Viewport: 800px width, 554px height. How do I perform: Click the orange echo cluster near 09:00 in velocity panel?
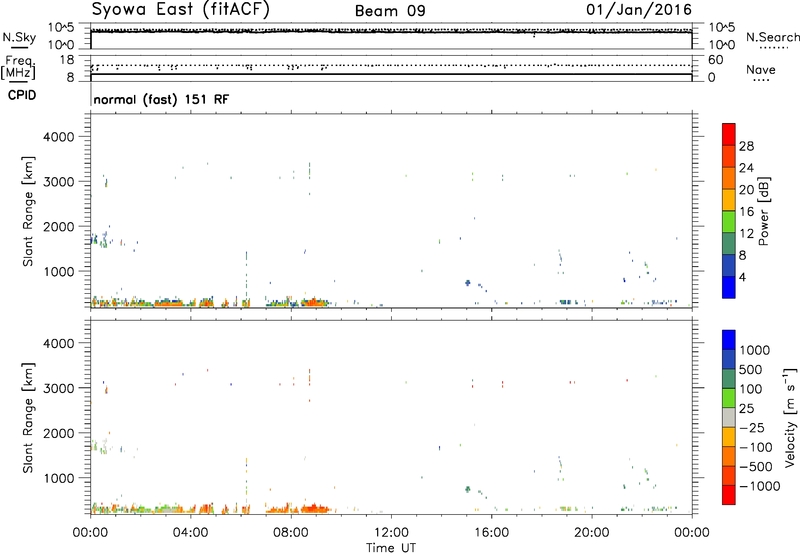tap(316, 508)
